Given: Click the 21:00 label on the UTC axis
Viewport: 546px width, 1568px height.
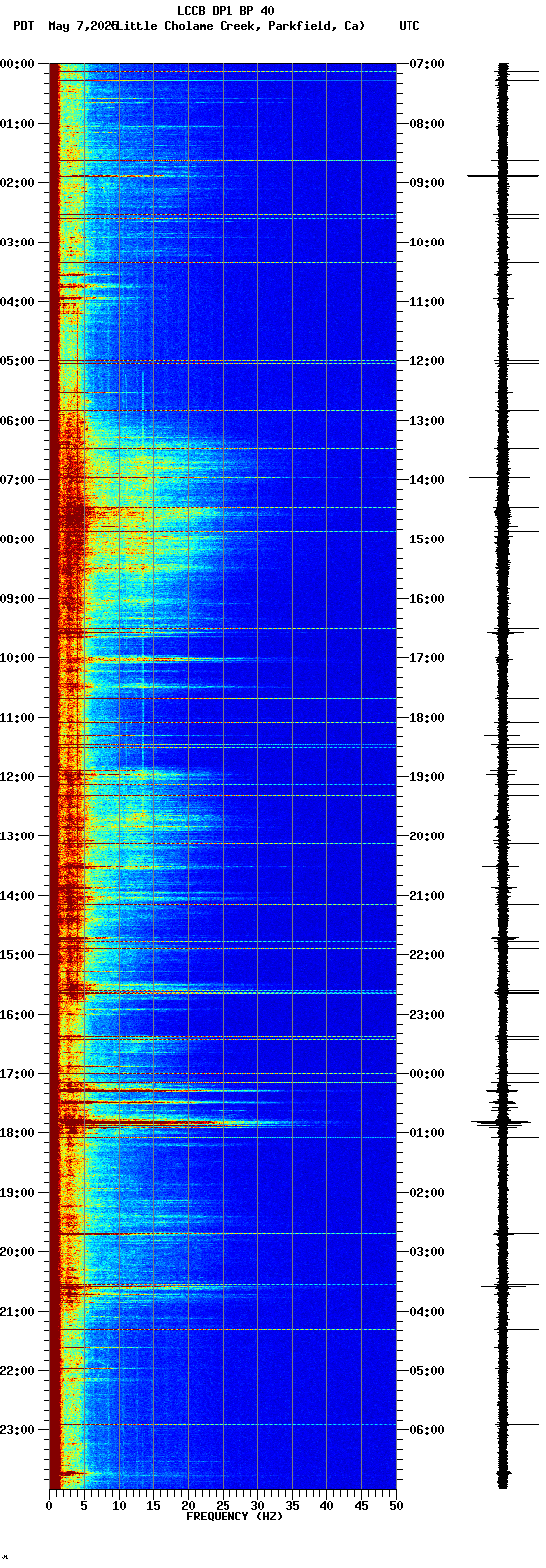Looking at the screenshot, I should pos(426,896).
